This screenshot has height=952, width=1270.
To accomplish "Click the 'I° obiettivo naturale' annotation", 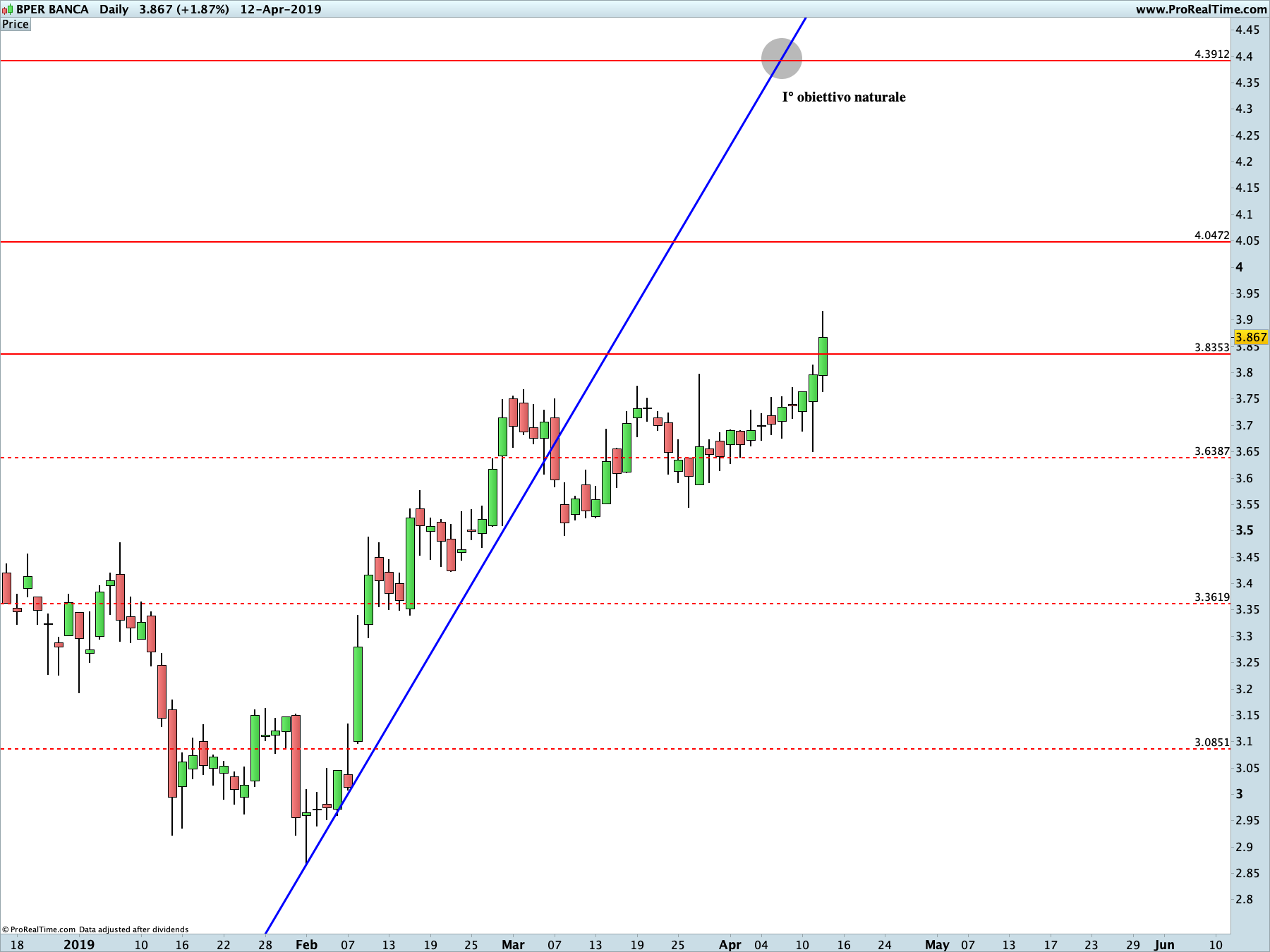I will coord(844,97).
